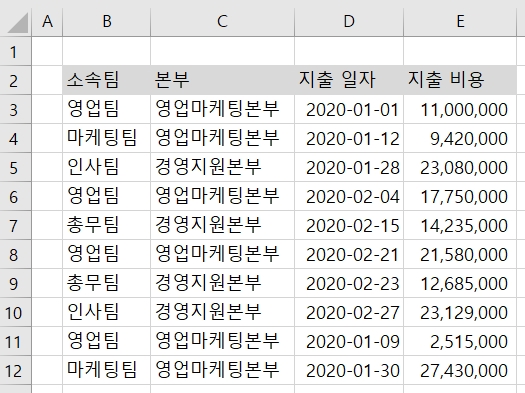This screenshot has width=525, height=393.
Task: Select 경영지원본부 cell in row 9
Action: tap(222, 284)
